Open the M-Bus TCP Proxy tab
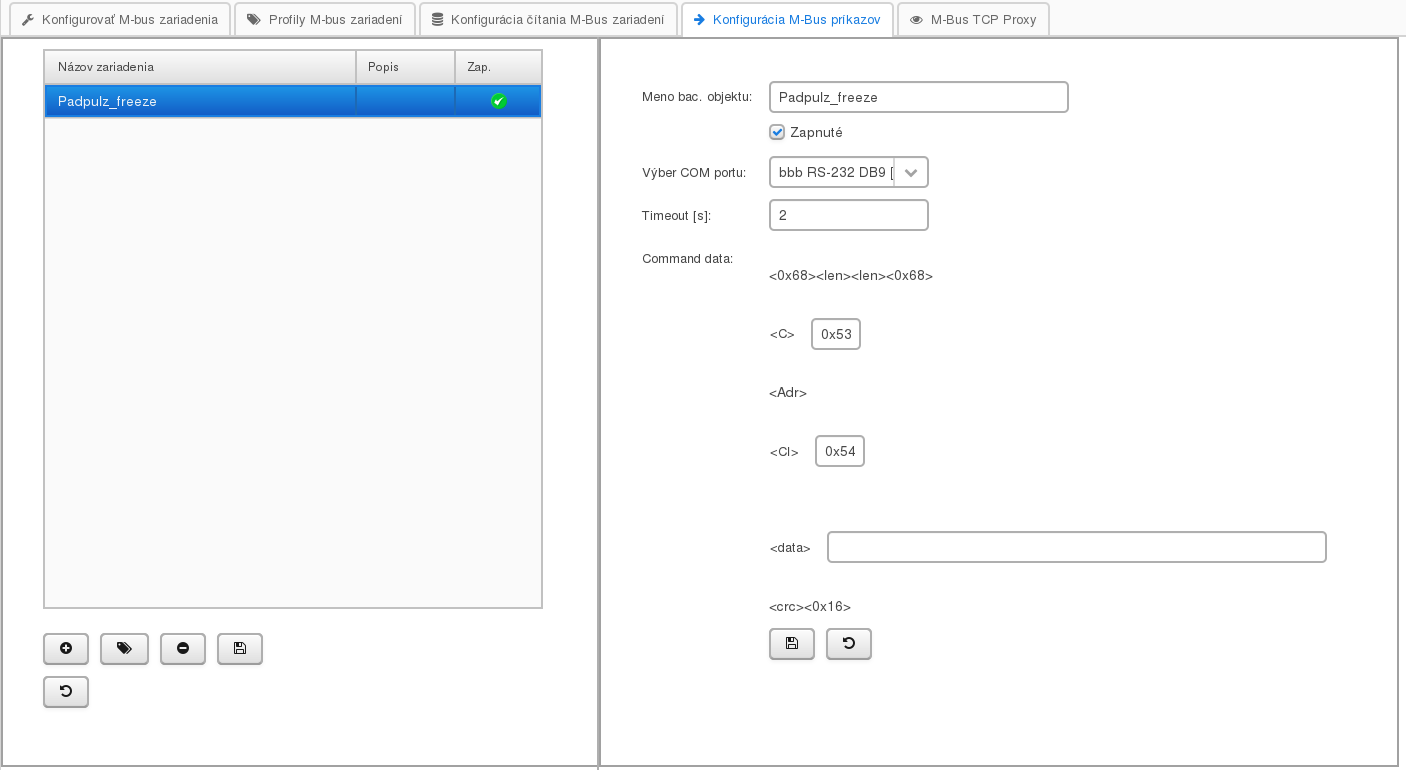Image resolution: width=1406 pixels, height=770 pixels. tap(973, 20)
